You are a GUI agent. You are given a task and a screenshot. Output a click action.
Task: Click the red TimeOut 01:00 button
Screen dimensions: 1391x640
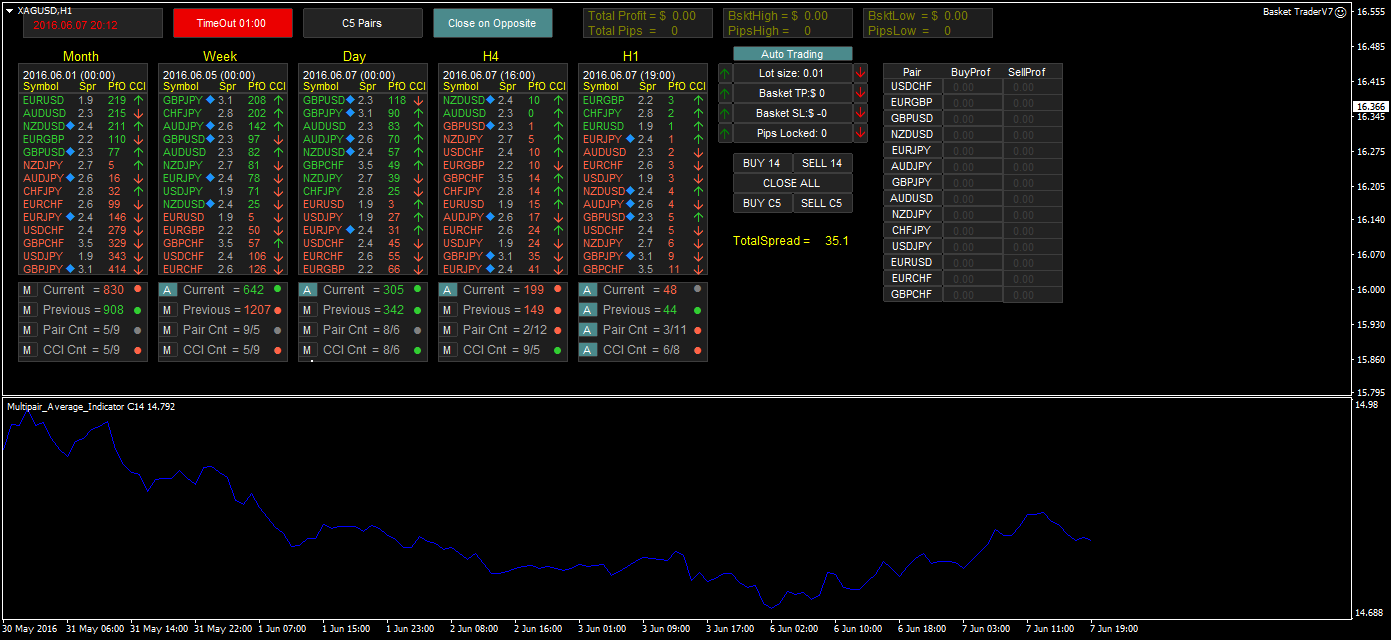tap(232, 23)
